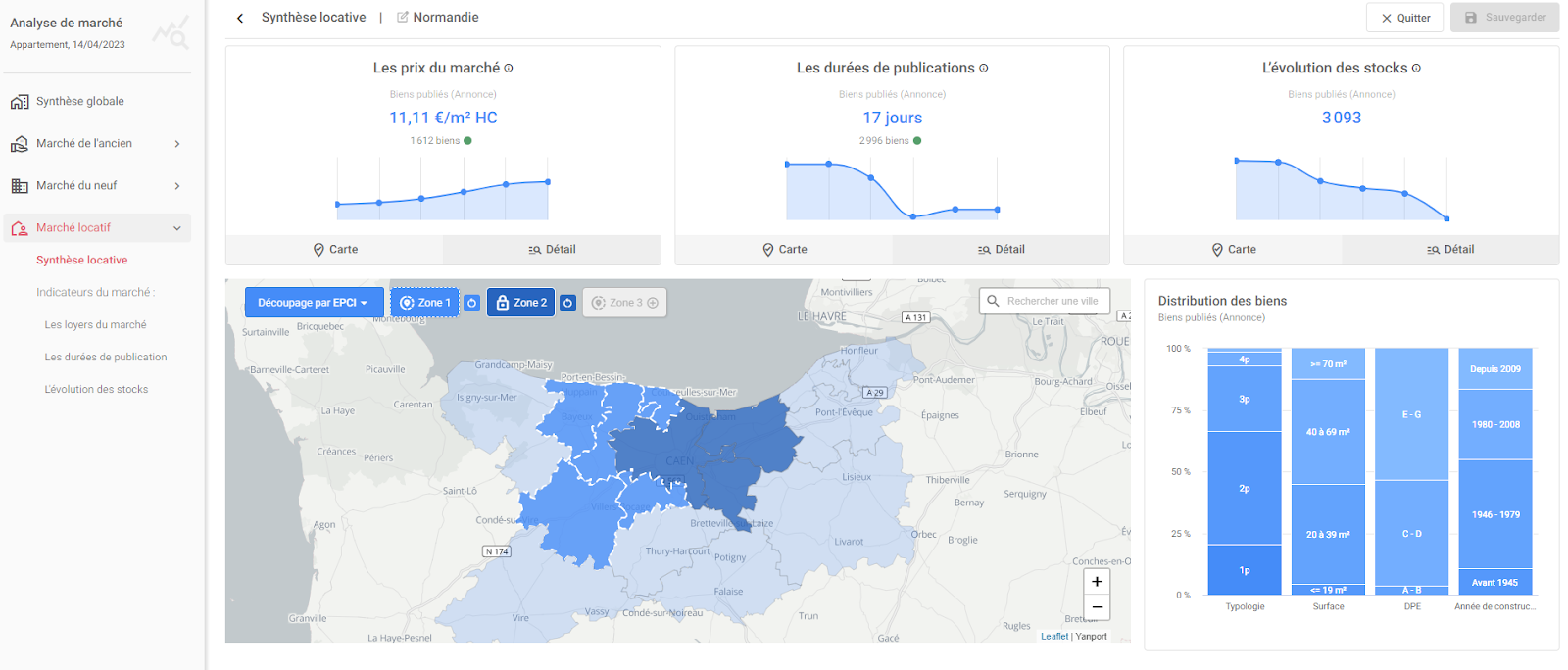This screenshot has height=670, width=1568.
Task: Click the Marché locatif key icon
Action: point(20,228)
